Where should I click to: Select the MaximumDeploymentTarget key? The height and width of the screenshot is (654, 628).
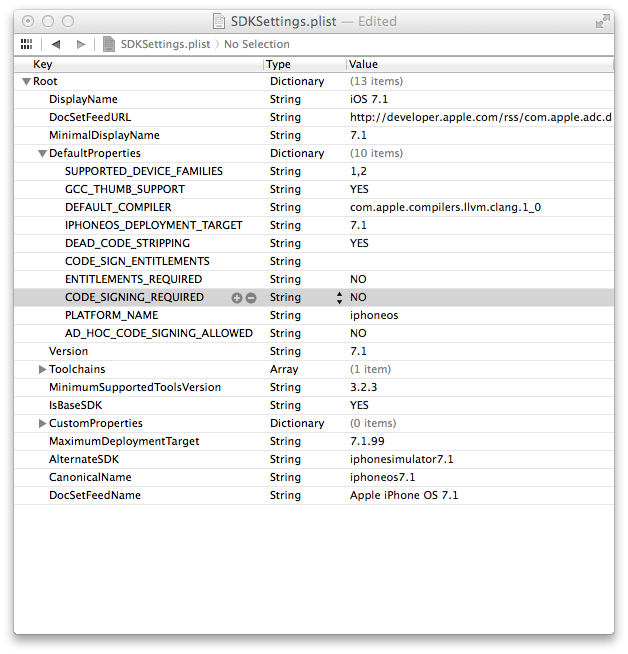coord(124,441)
